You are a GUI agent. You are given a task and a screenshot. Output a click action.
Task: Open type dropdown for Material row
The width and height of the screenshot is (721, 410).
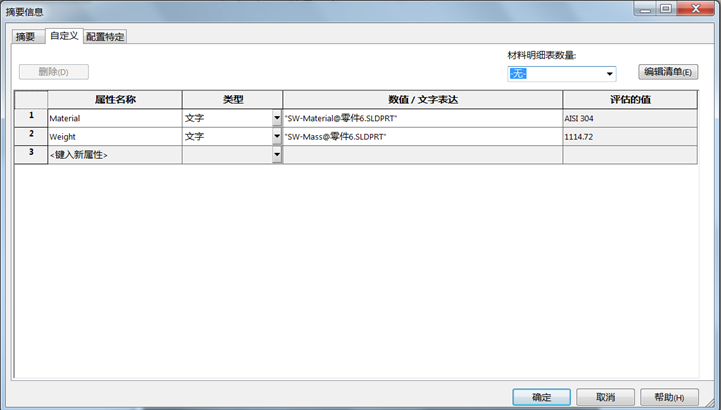[277, 118]
